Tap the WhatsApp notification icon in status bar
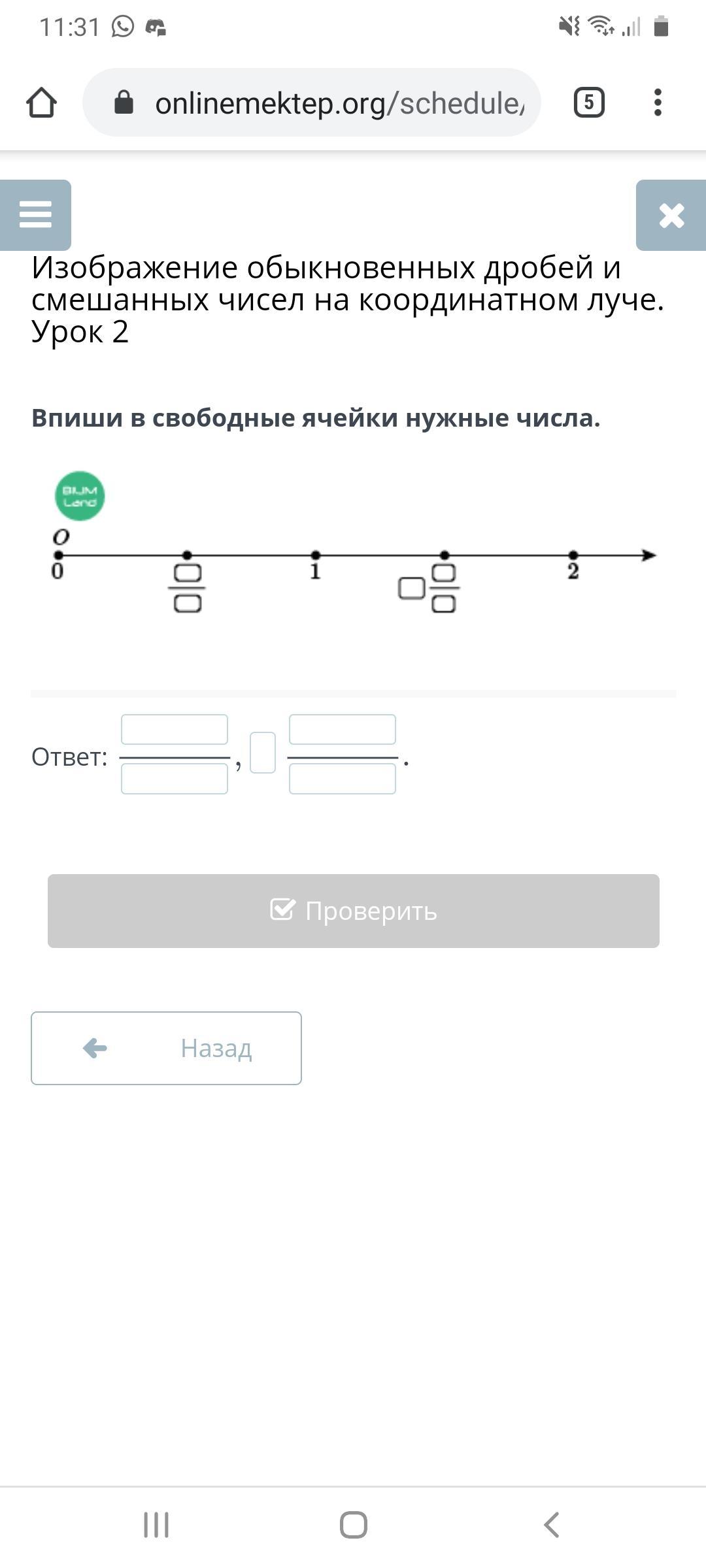 [x=122, y=27]
